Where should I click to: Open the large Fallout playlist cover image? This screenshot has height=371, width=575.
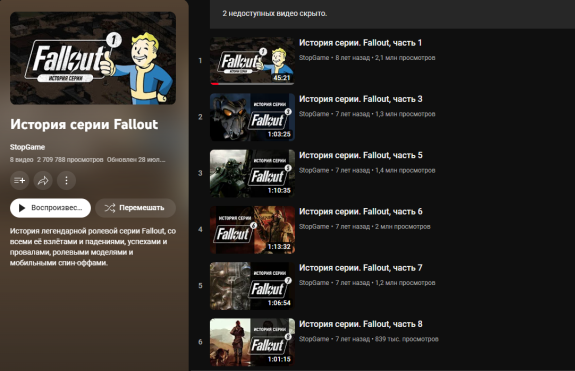click(x=93, y=58)
